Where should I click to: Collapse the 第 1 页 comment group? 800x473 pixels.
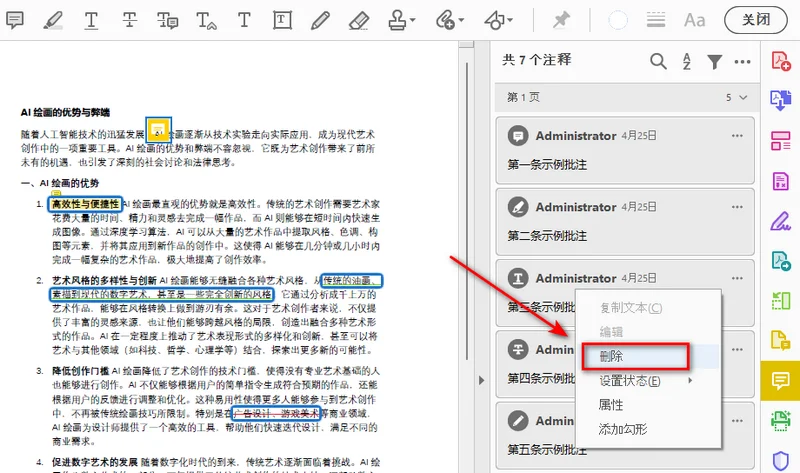[743, 97]
